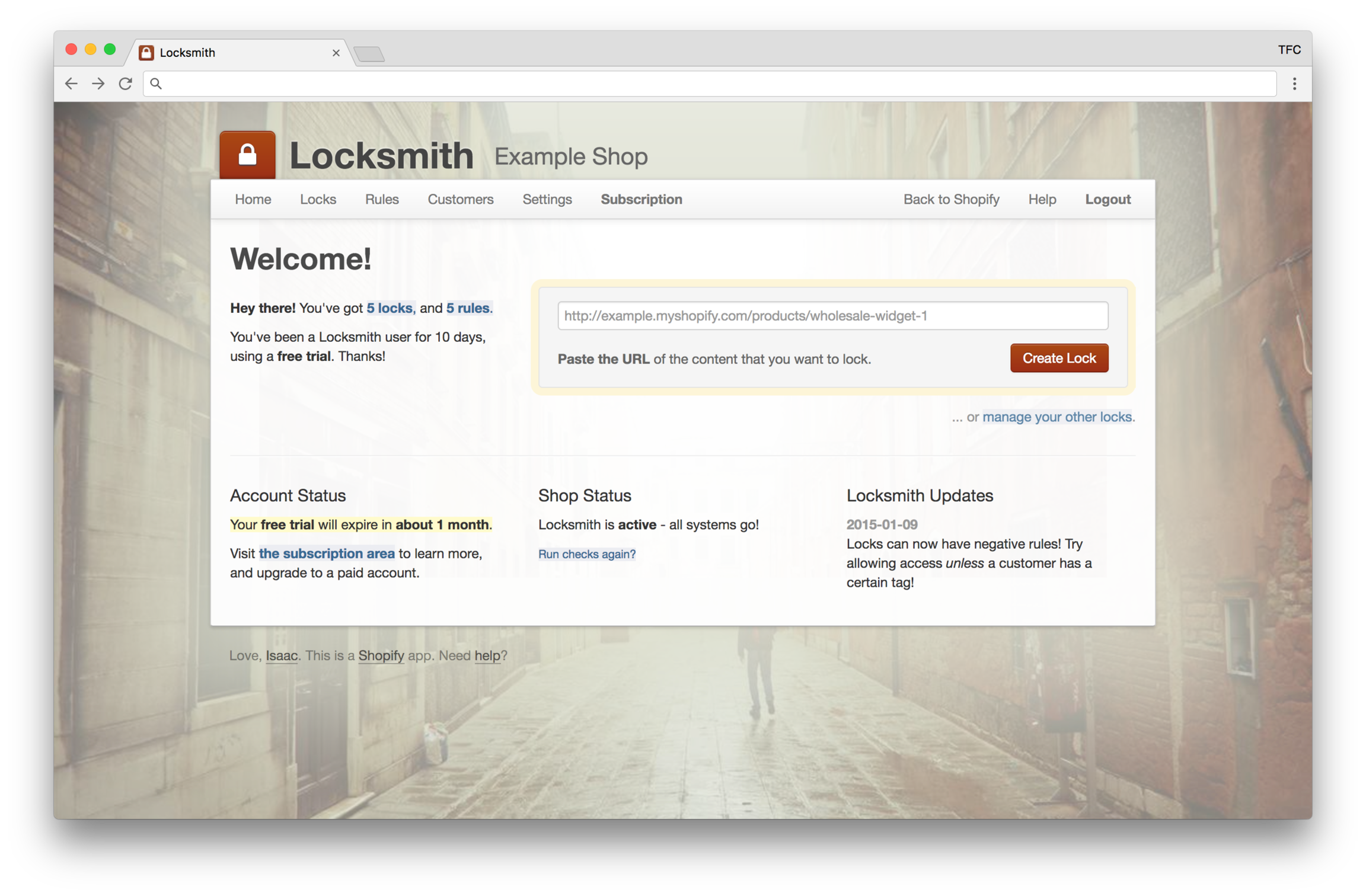The image size is (1366, 896).
Task: Click the browser back arrow
Action: [x=71, y=84]
